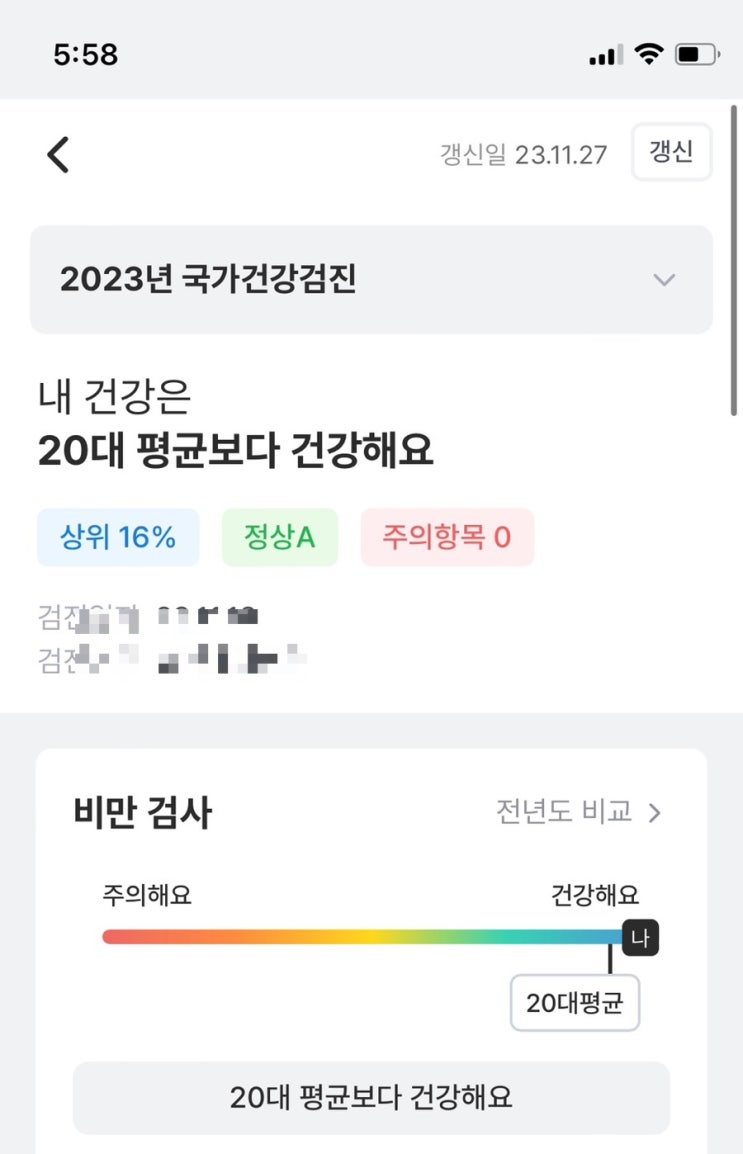
Task: Tap the battery status icon
Action: tap(697, 55)
